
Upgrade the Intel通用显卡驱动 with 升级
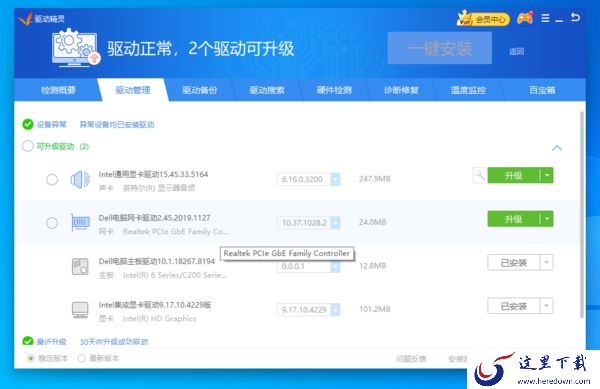point(514,176)
